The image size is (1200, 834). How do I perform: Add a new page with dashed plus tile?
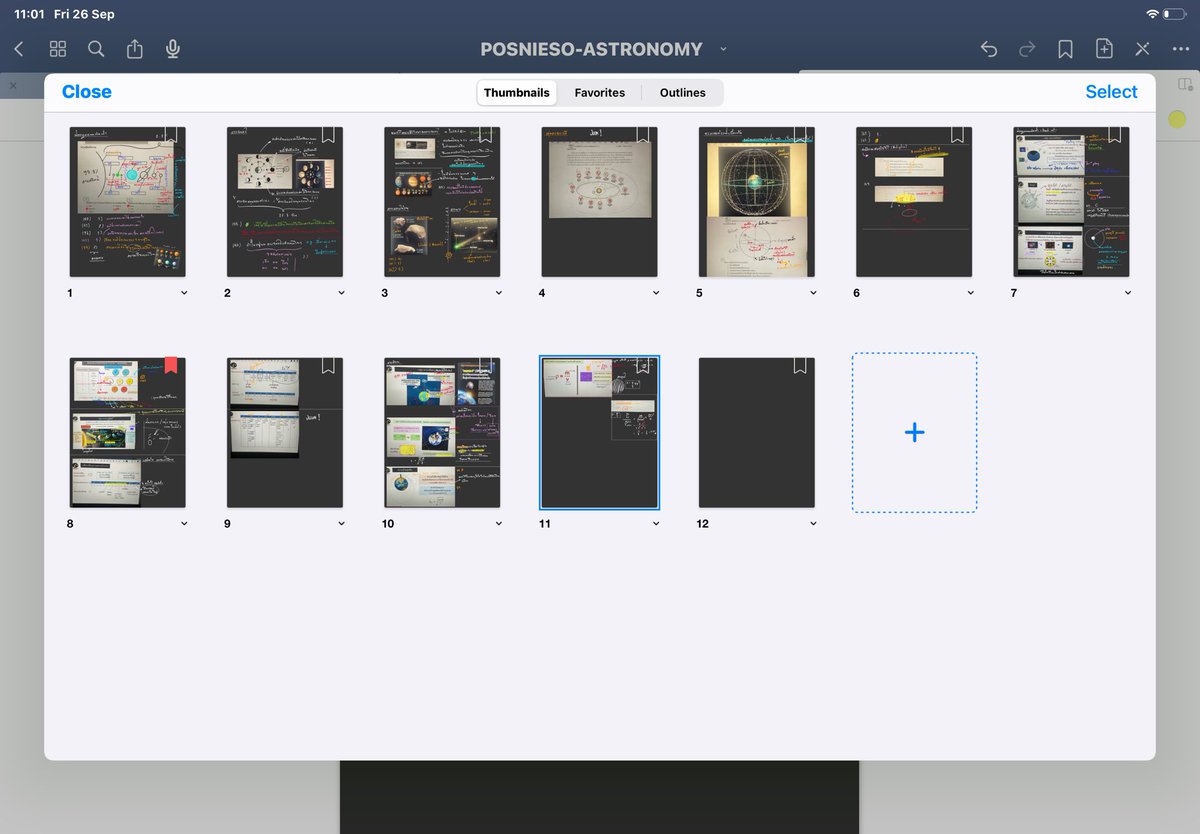click(914, 432)
